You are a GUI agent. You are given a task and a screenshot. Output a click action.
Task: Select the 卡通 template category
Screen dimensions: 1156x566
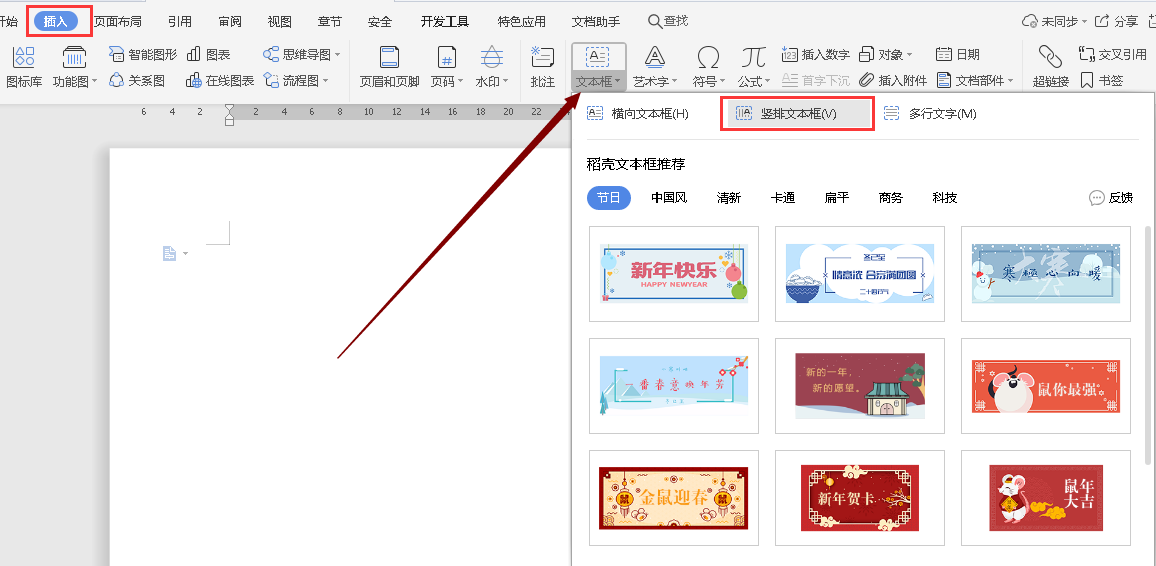pos(782,198)
